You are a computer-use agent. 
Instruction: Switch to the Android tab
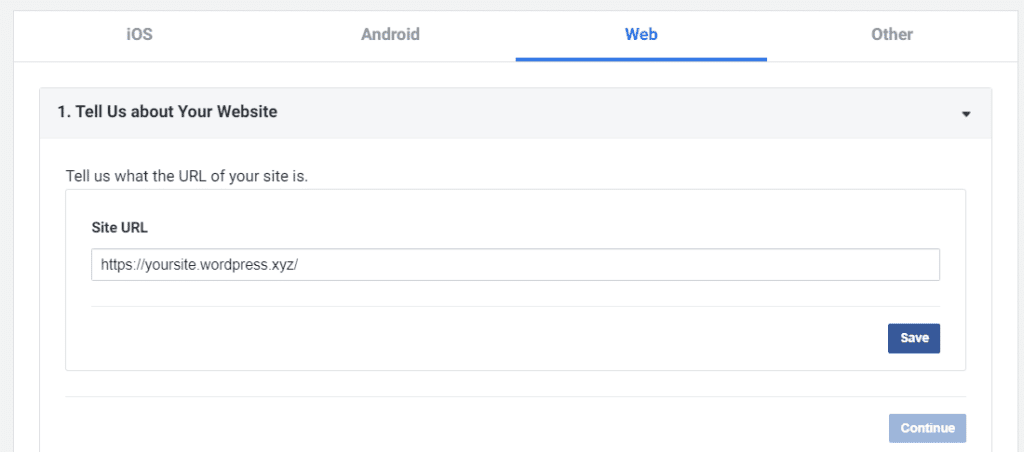(390, 34)
